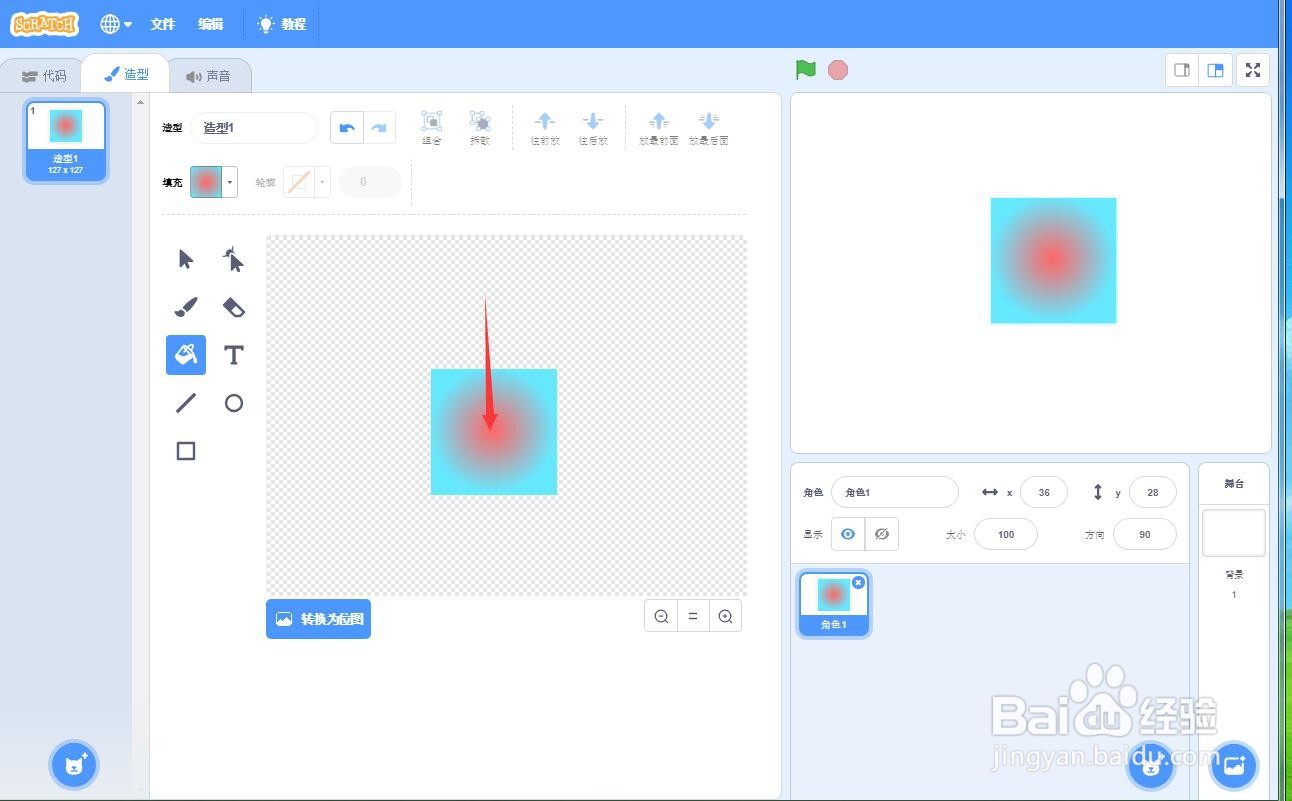Move object Backward (往后放)

593,127
